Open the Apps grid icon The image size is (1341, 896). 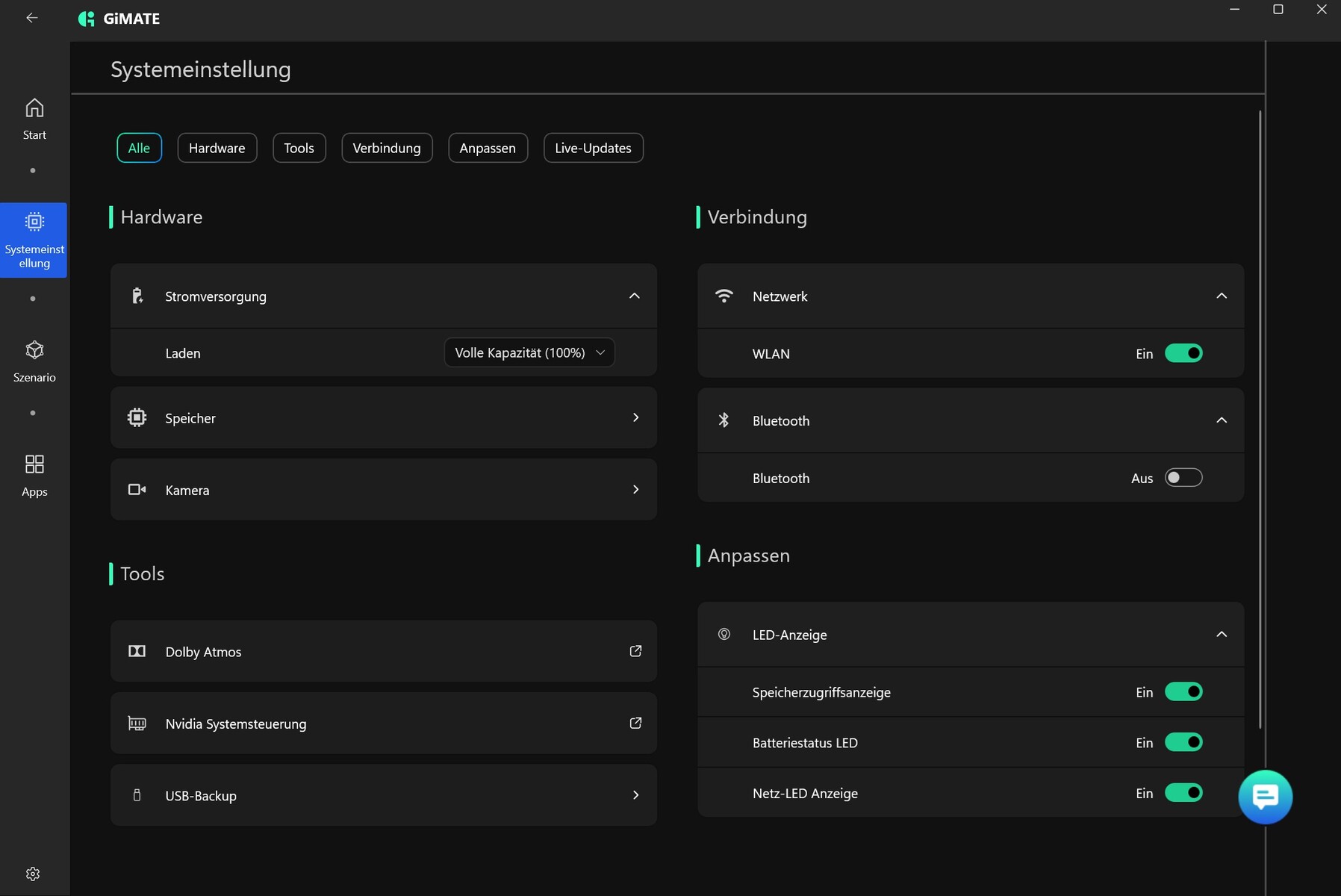coord(34,464)
